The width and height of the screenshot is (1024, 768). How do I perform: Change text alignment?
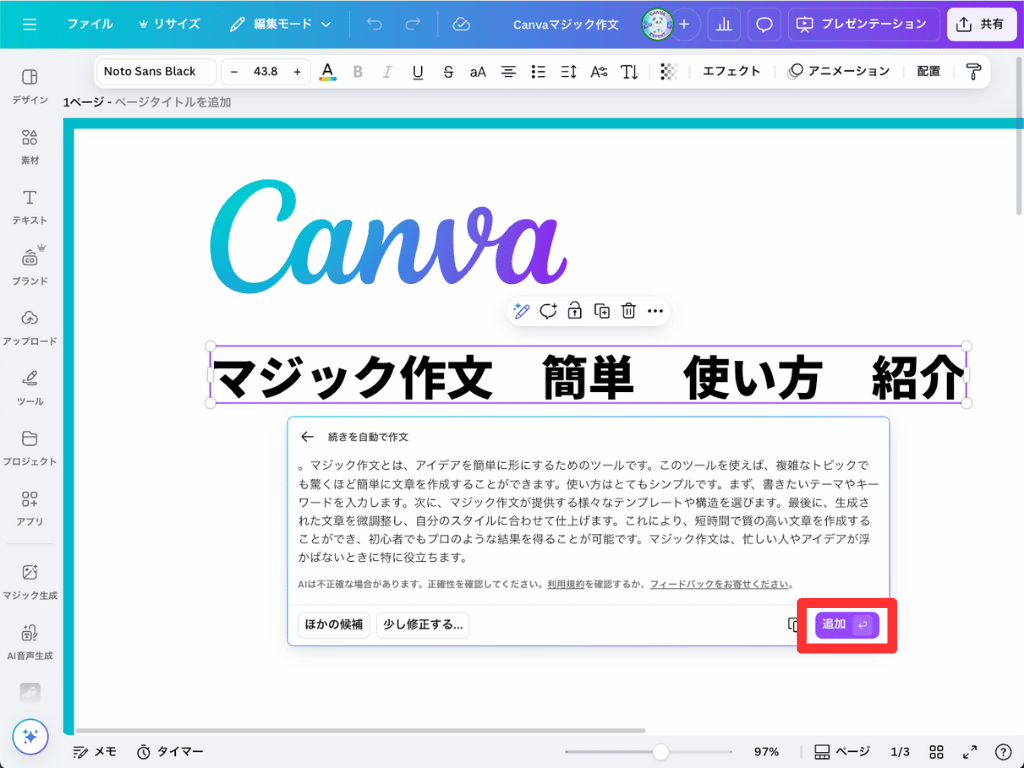pos(508,71)
